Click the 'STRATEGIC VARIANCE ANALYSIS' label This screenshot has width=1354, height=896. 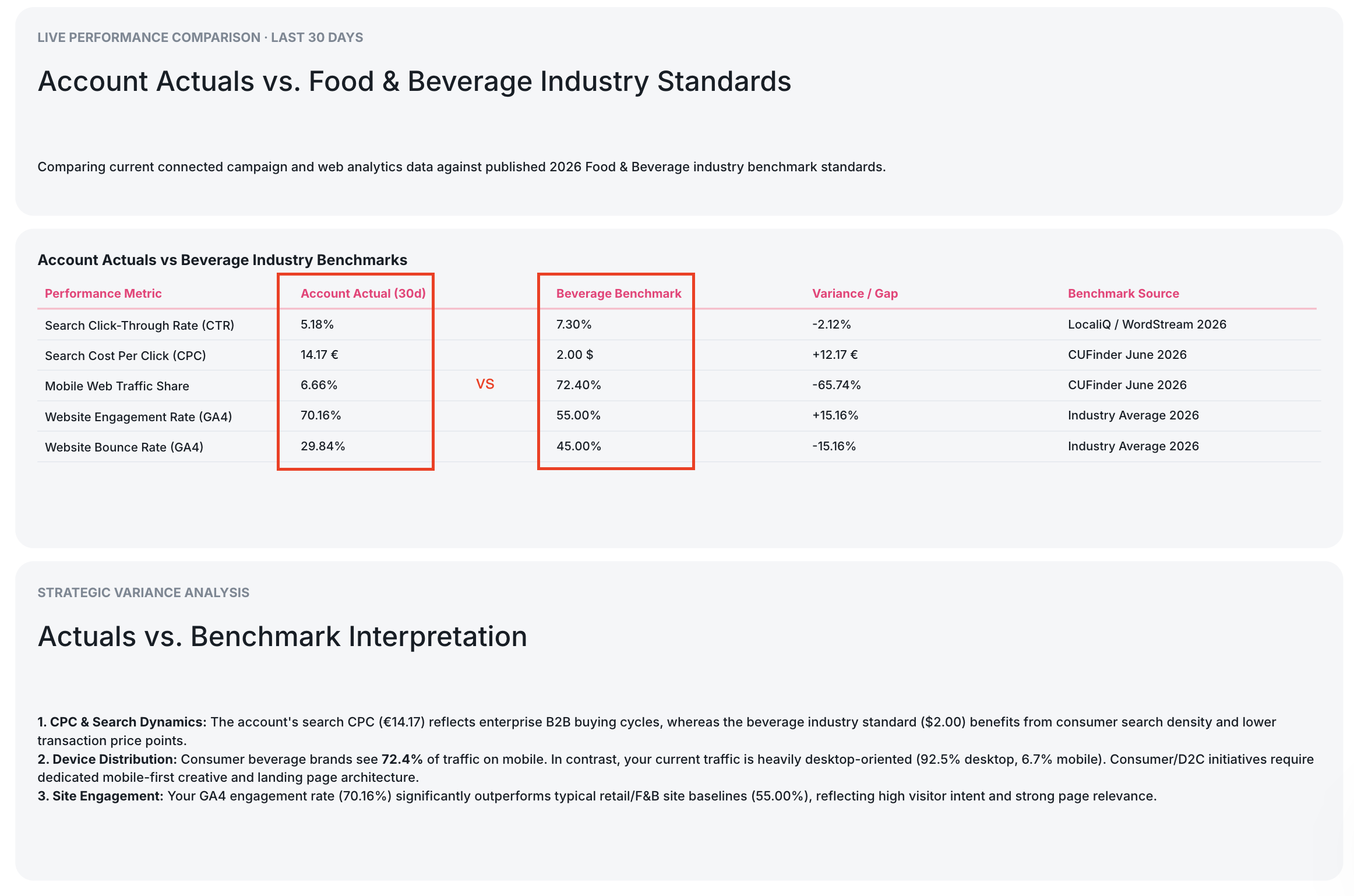(x=143, y=592)
